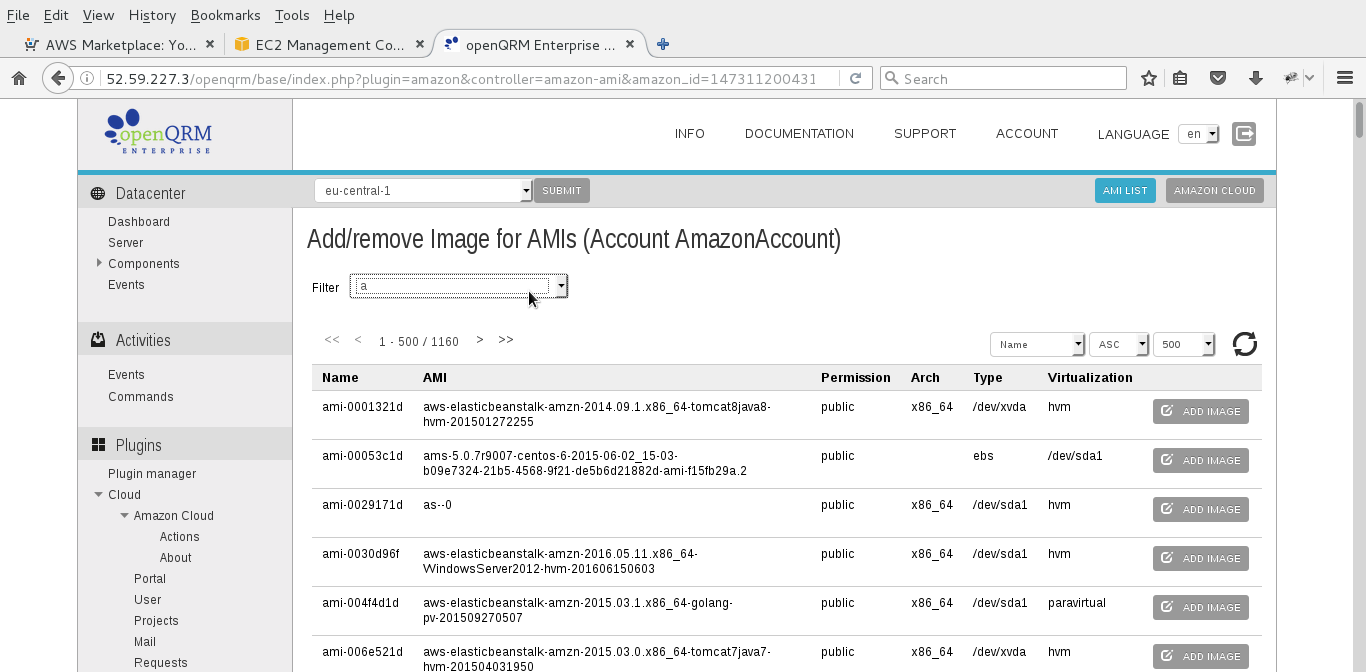
Task: Open the 500 page size dropdown
Action: tap(1184, 344)
